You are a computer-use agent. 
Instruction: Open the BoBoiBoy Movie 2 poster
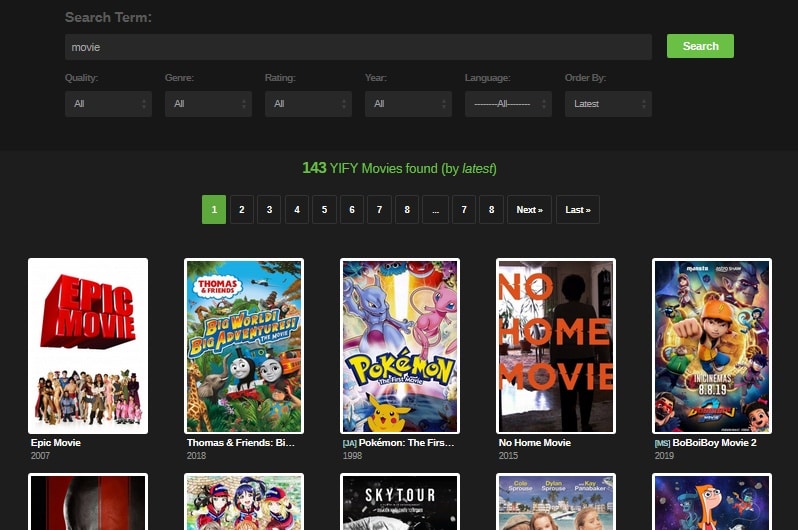(x=712, y=346)
